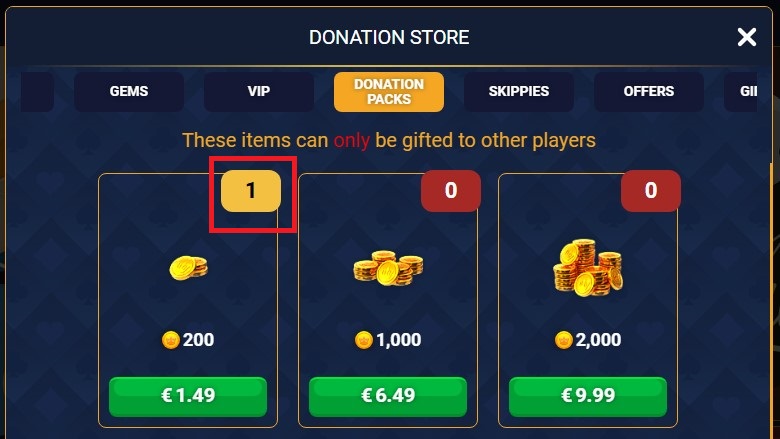Buy the 2,000 coin pack for €9.99

point(588,396)
